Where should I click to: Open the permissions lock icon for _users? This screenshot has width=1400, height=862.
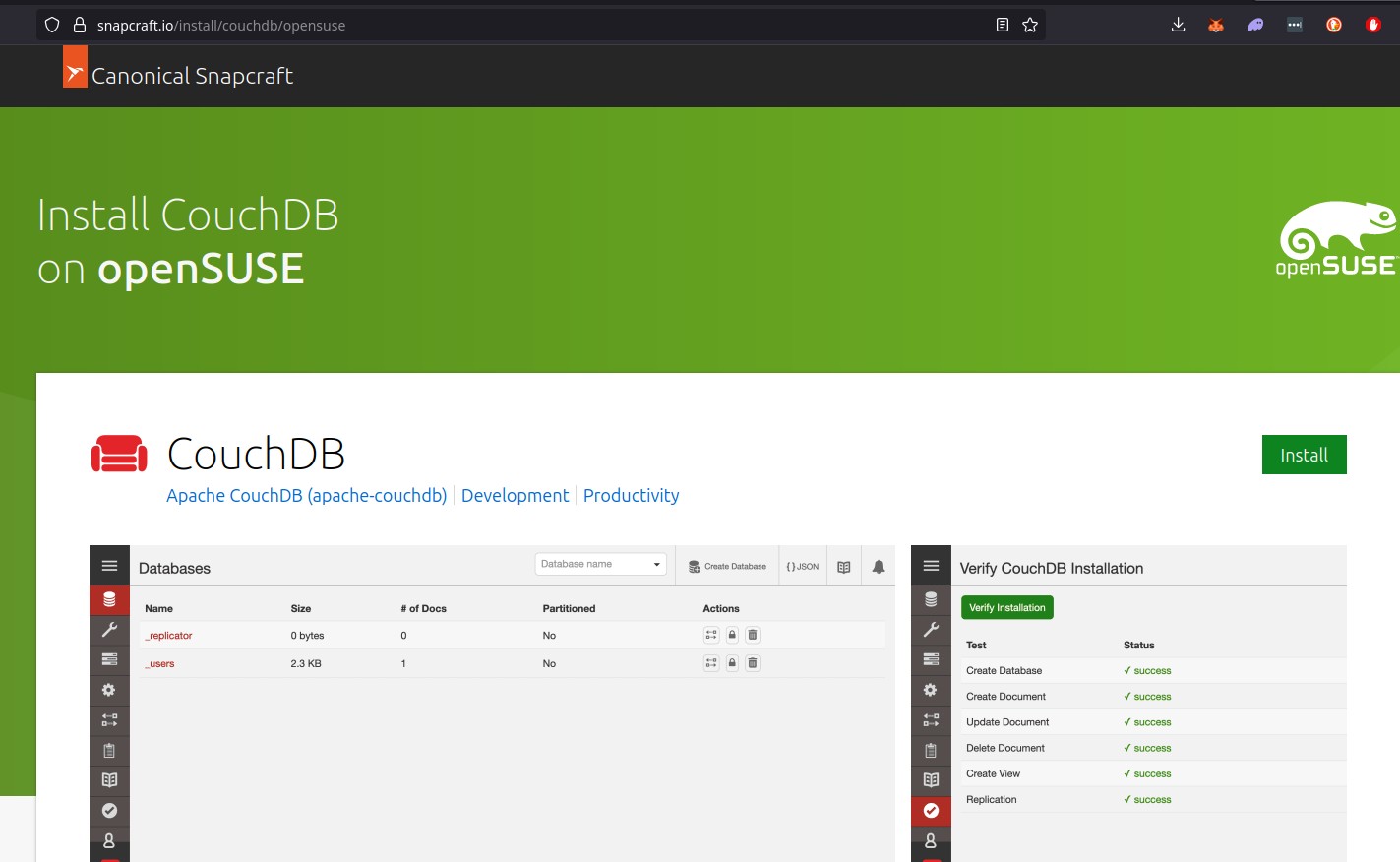[731, 662]
